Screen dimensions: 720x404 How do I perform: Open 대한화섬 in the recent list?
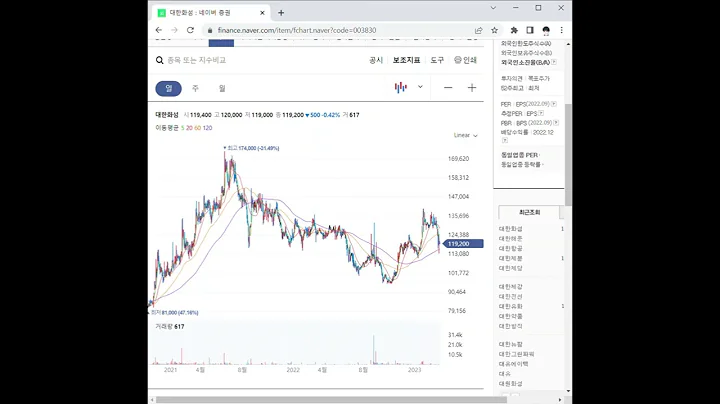tap(511, 229)
